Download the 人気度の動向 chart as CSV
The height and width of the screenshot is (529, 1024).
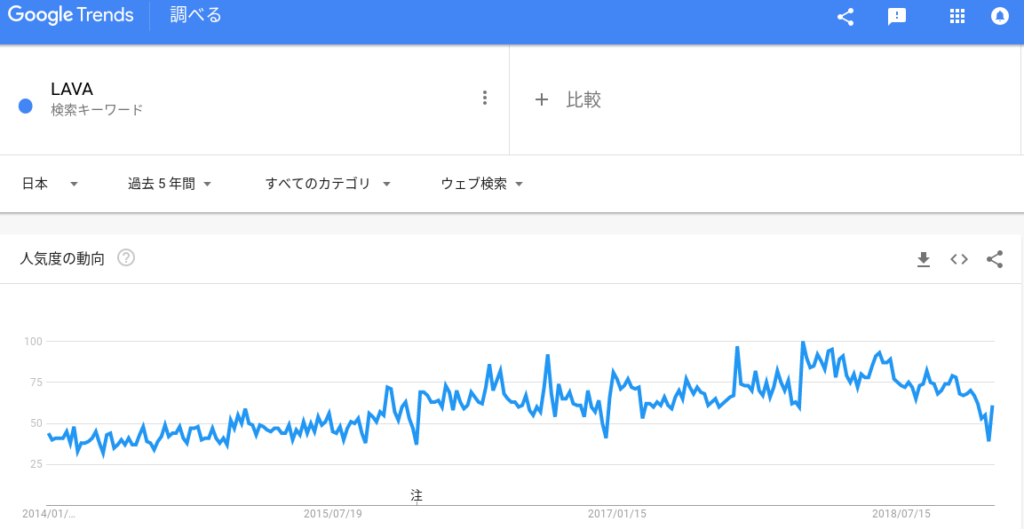coord(923,259)
